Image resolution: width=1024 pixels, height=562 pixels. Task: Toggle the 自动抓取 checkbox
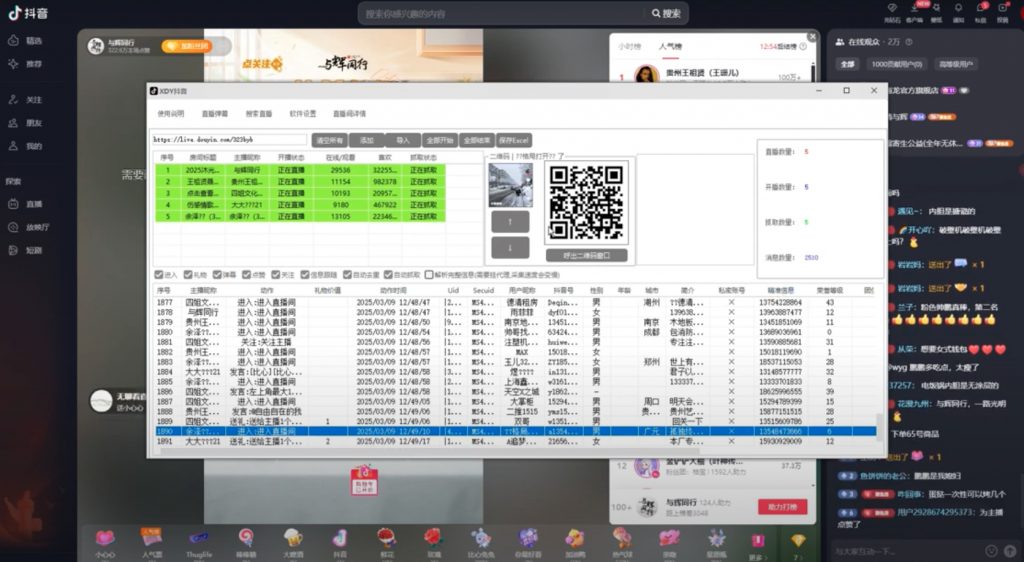click(x=389, y=275)
